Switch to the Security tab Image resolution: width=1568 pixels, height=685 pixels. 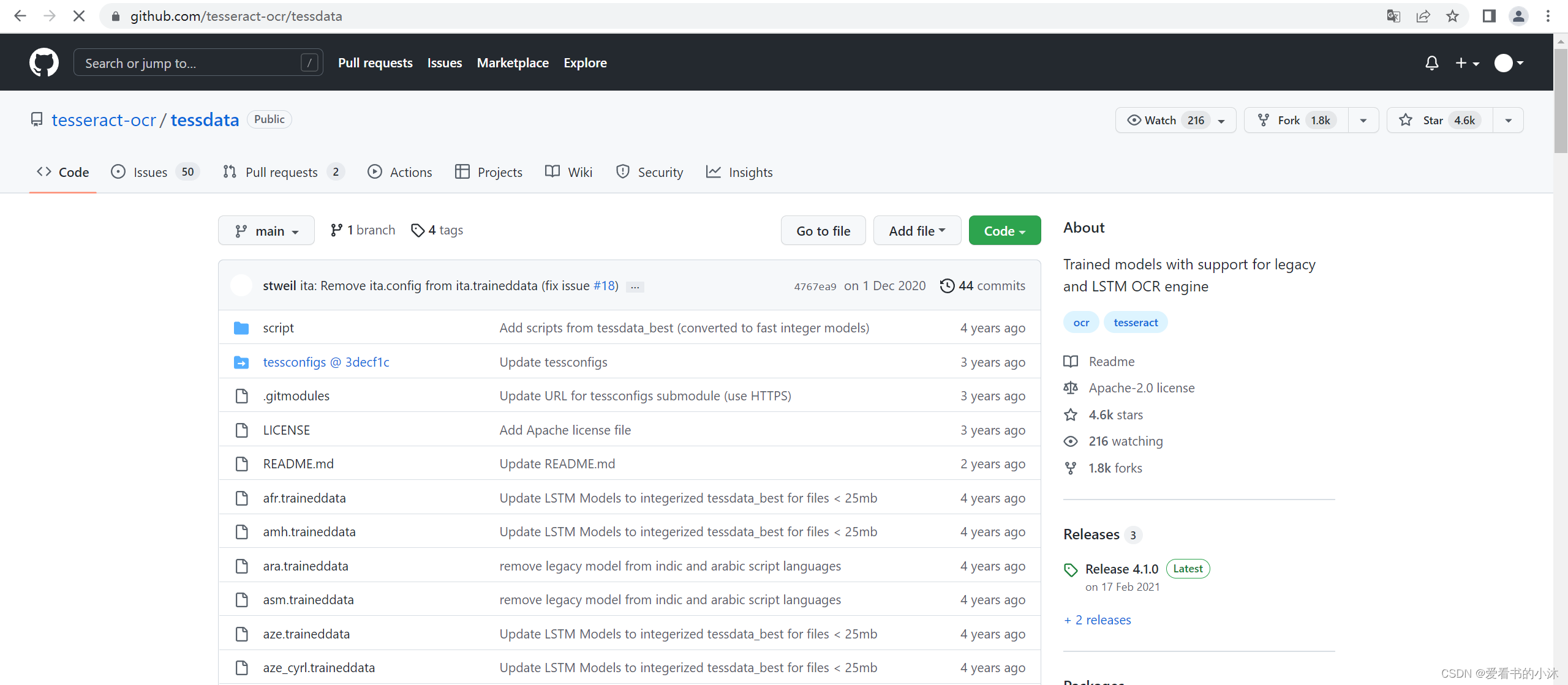650,172
